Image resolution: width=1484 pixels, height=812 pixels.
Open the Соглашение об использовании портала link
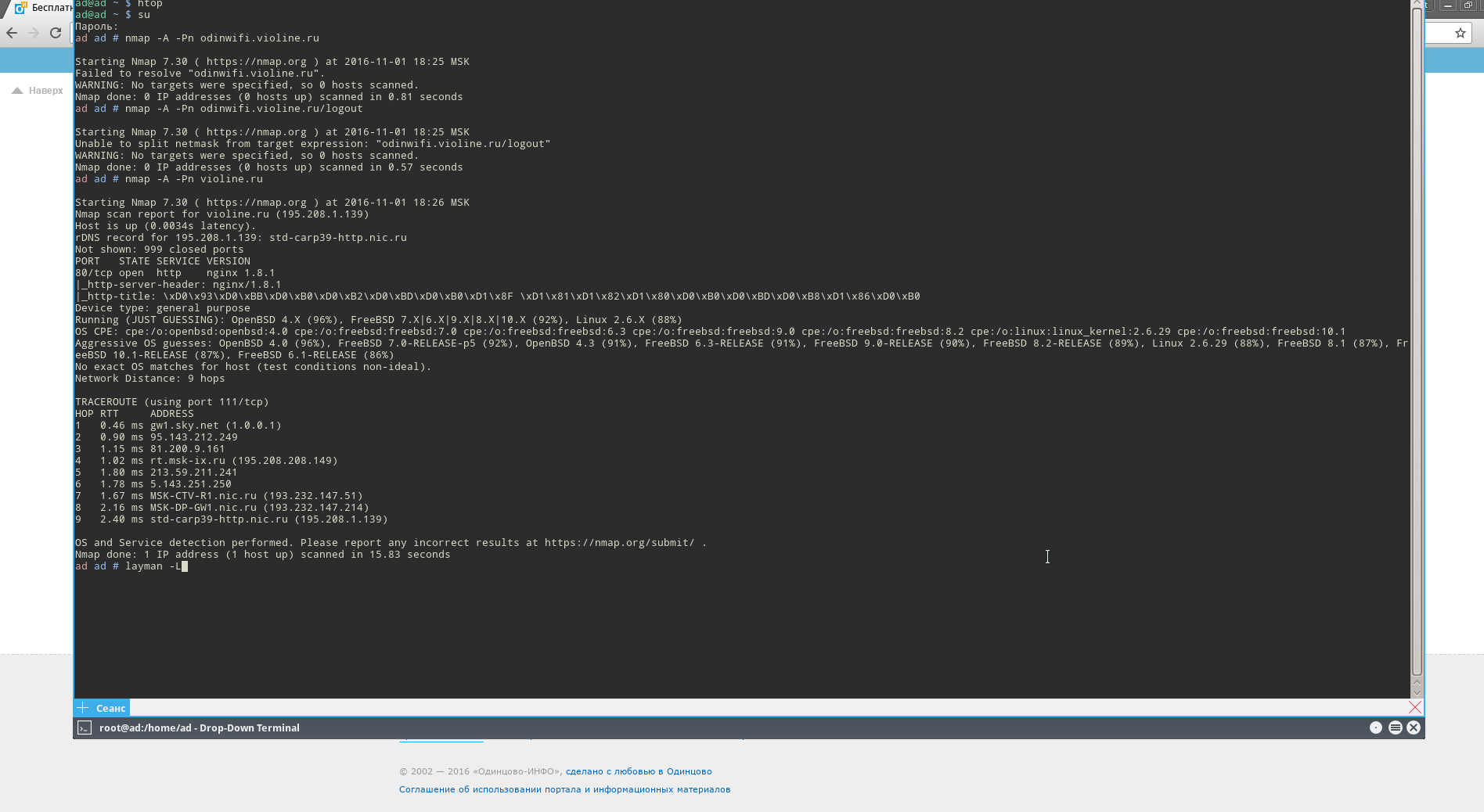tap(564, 789)
